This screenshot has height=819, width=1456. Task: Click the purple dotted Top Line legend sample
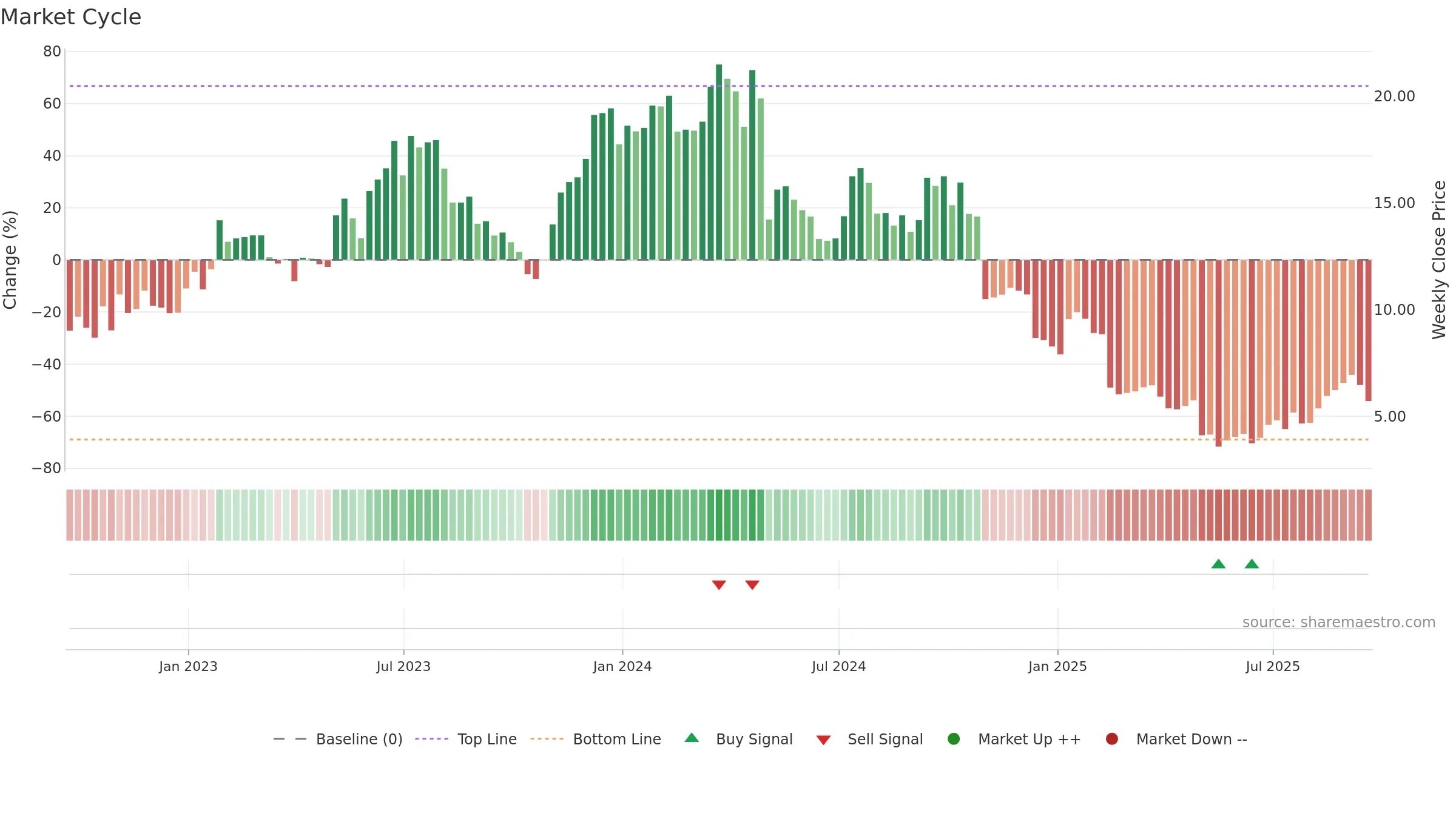click(431, 739)
